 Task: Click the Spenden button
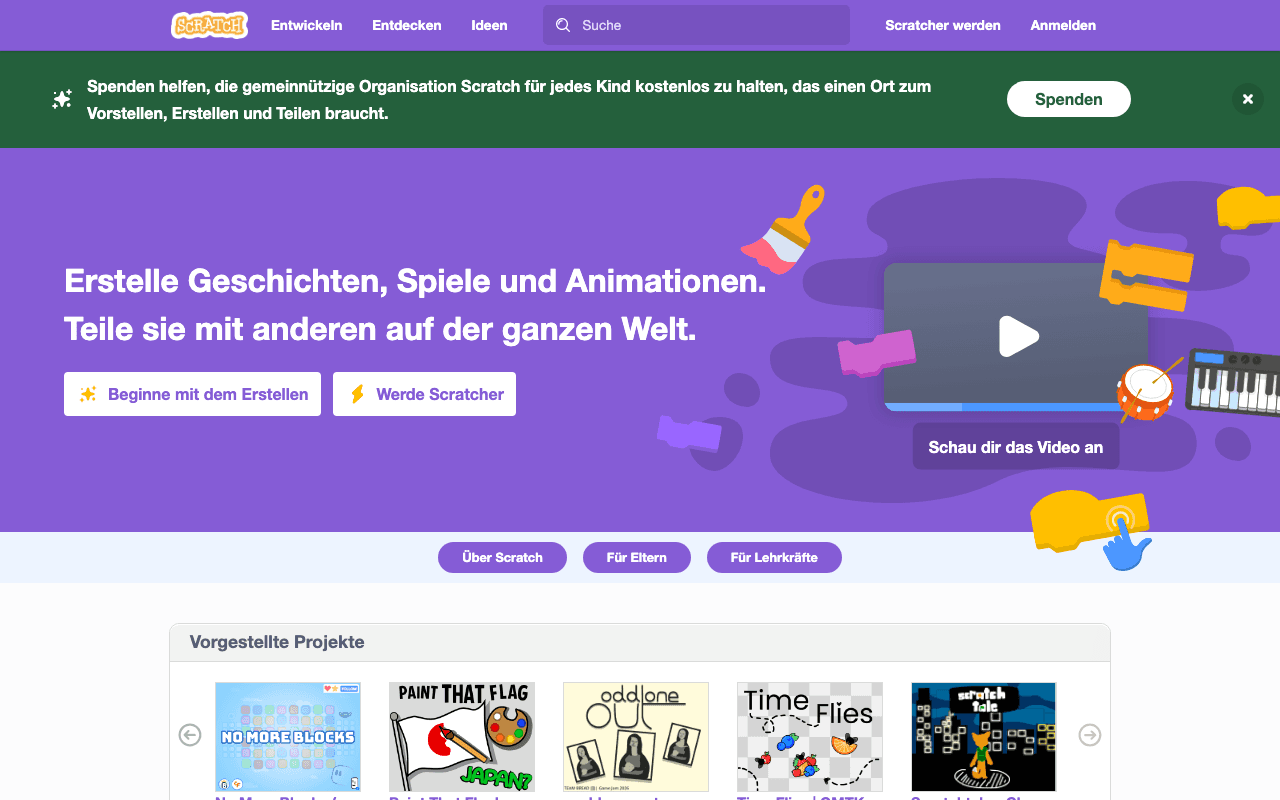(x=1069, y=99)
